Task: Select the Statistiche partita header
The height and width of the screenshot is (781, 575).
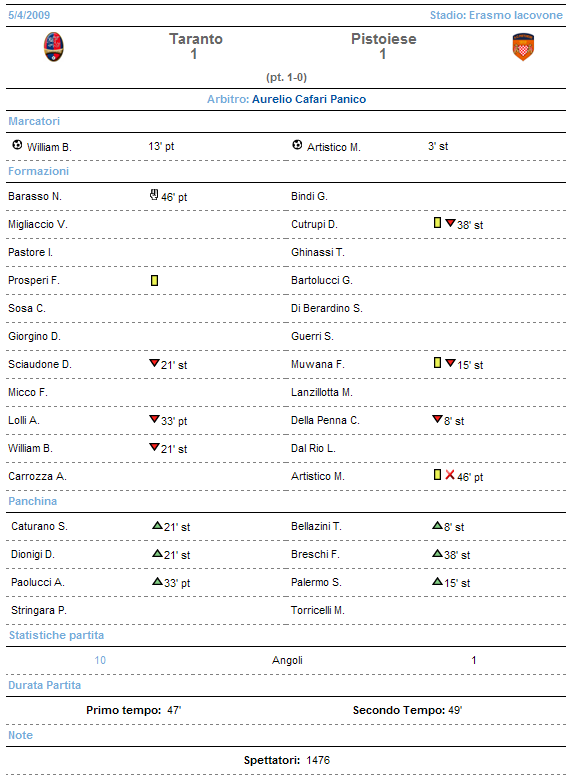Action: click(x=56, y=635)
